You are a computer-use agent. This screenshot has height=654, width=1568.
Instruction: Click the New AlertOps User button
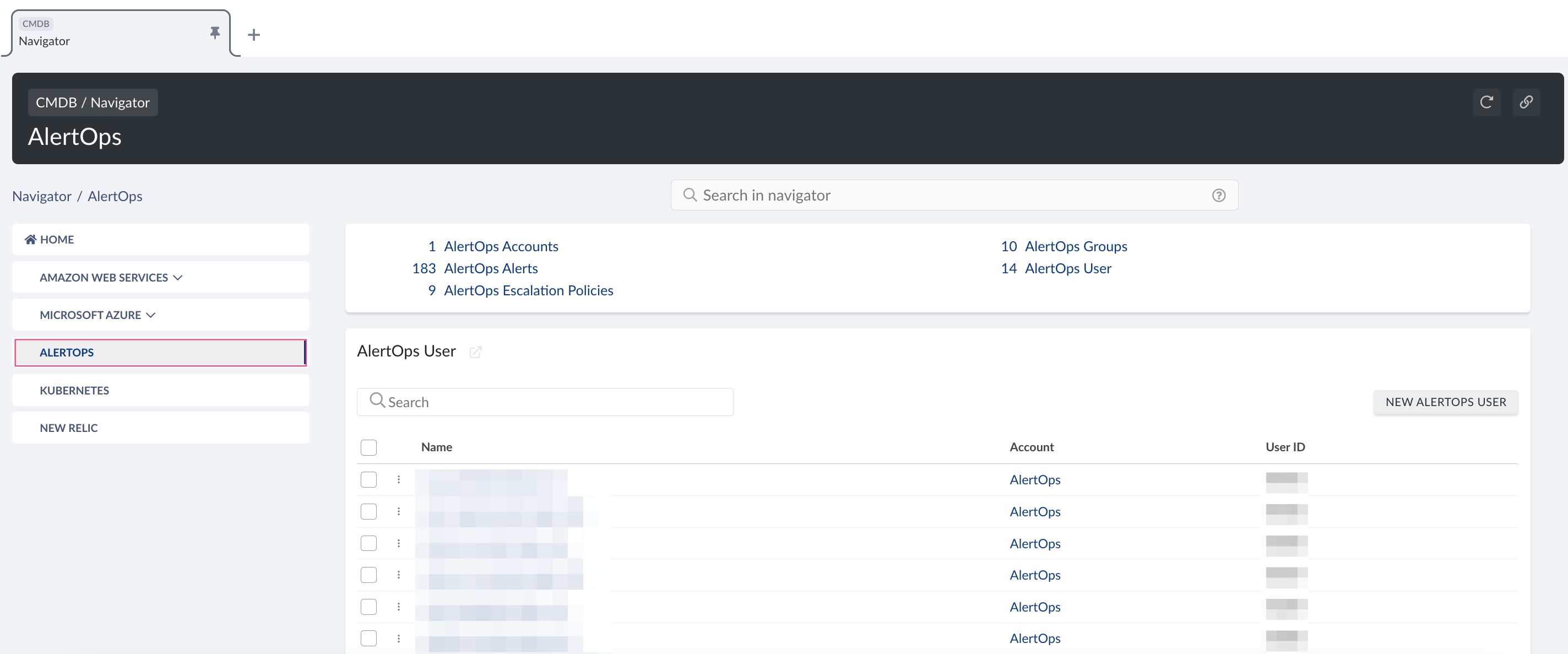tap(1445, 402)
